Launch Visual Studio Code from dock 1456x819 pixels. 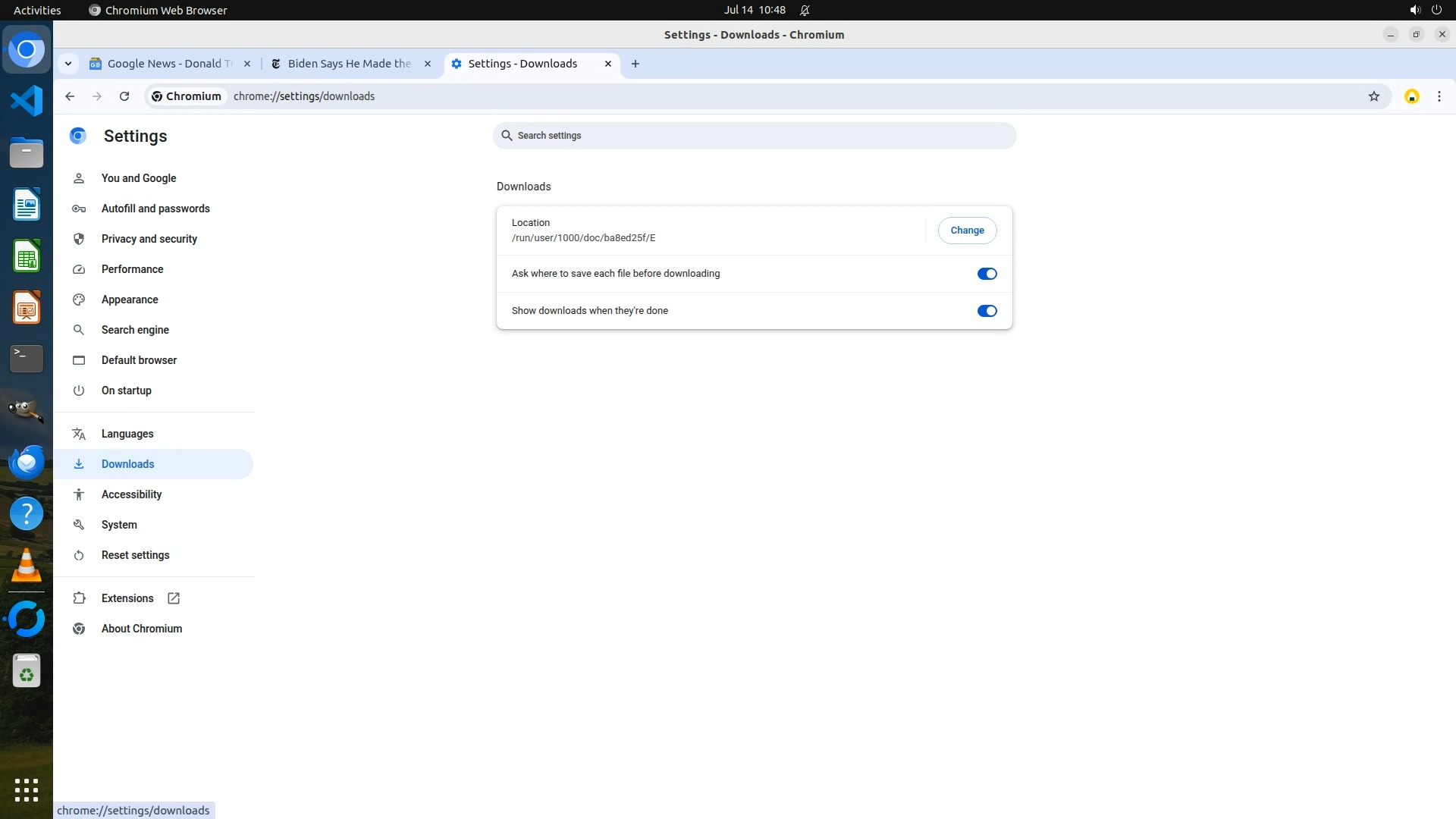point(27,101)
